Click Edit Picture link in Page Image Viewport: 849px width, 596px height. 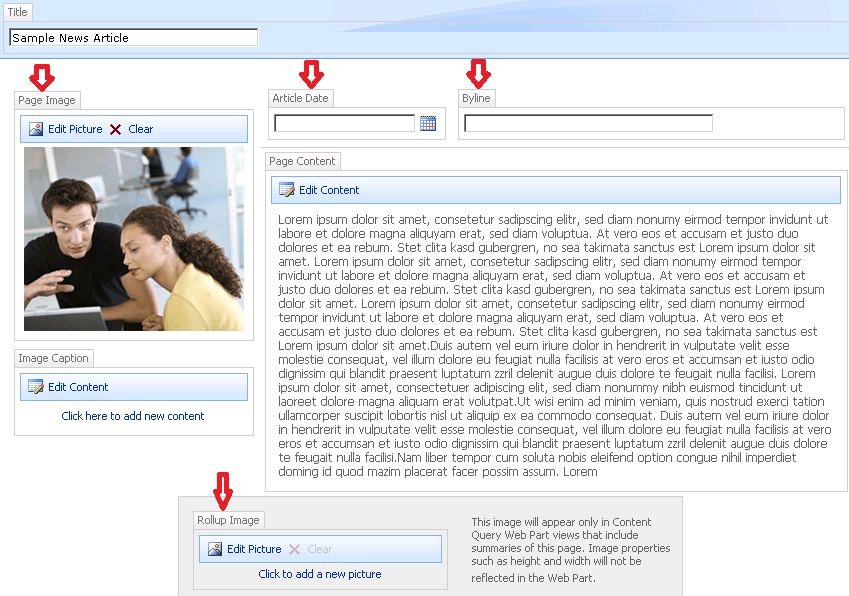[x=75, y=129]
